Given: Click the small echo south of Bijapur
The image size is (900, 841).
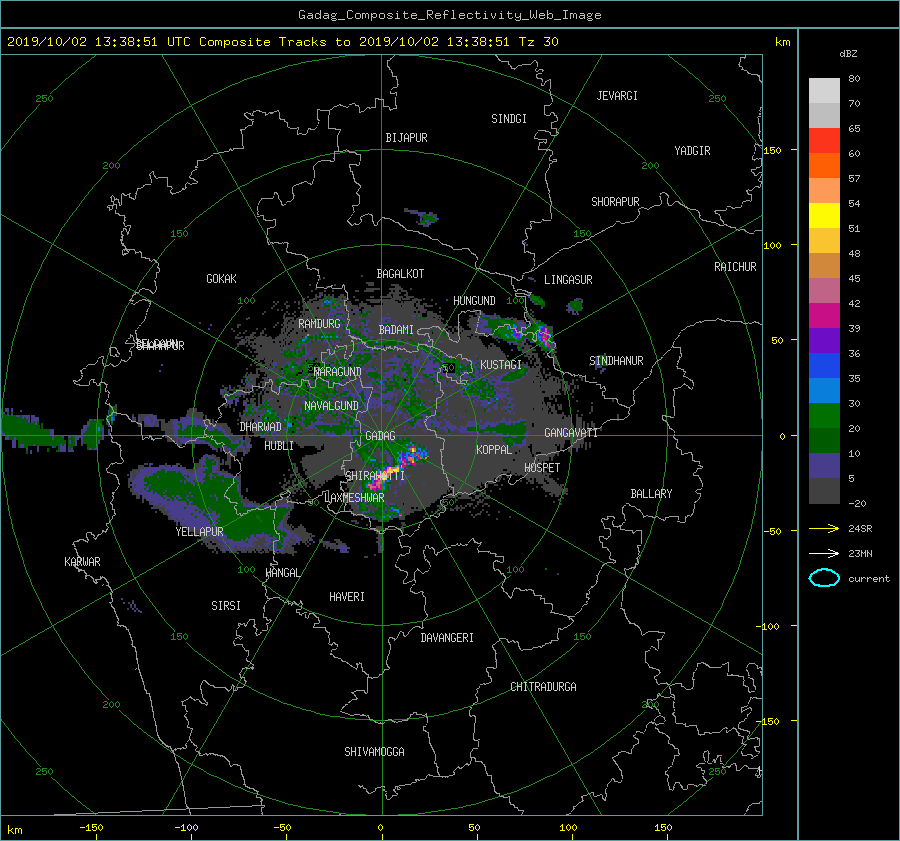Looking at the screenshot, I should pyautogui.click(x=423, y=217).
